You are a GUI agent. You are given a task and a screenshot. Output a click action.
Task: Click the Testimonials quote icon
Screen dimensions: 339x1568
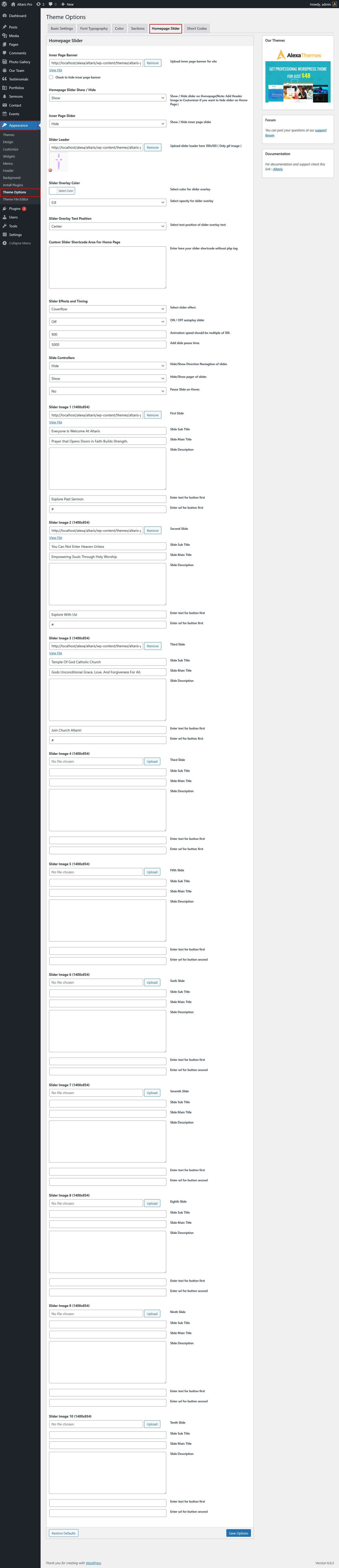[5, 79]
